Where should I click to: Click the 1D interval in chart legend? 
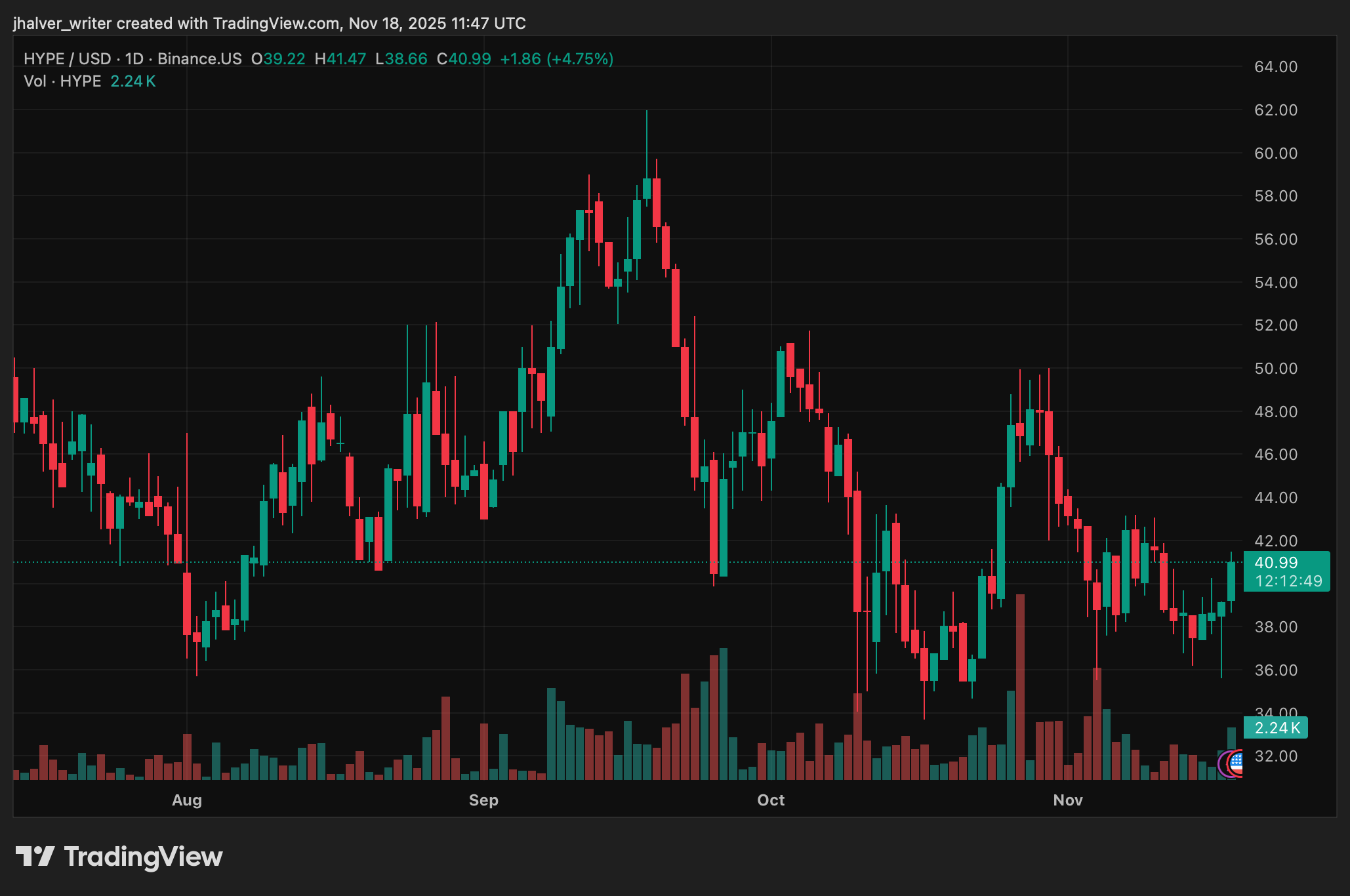pos(134,59)
